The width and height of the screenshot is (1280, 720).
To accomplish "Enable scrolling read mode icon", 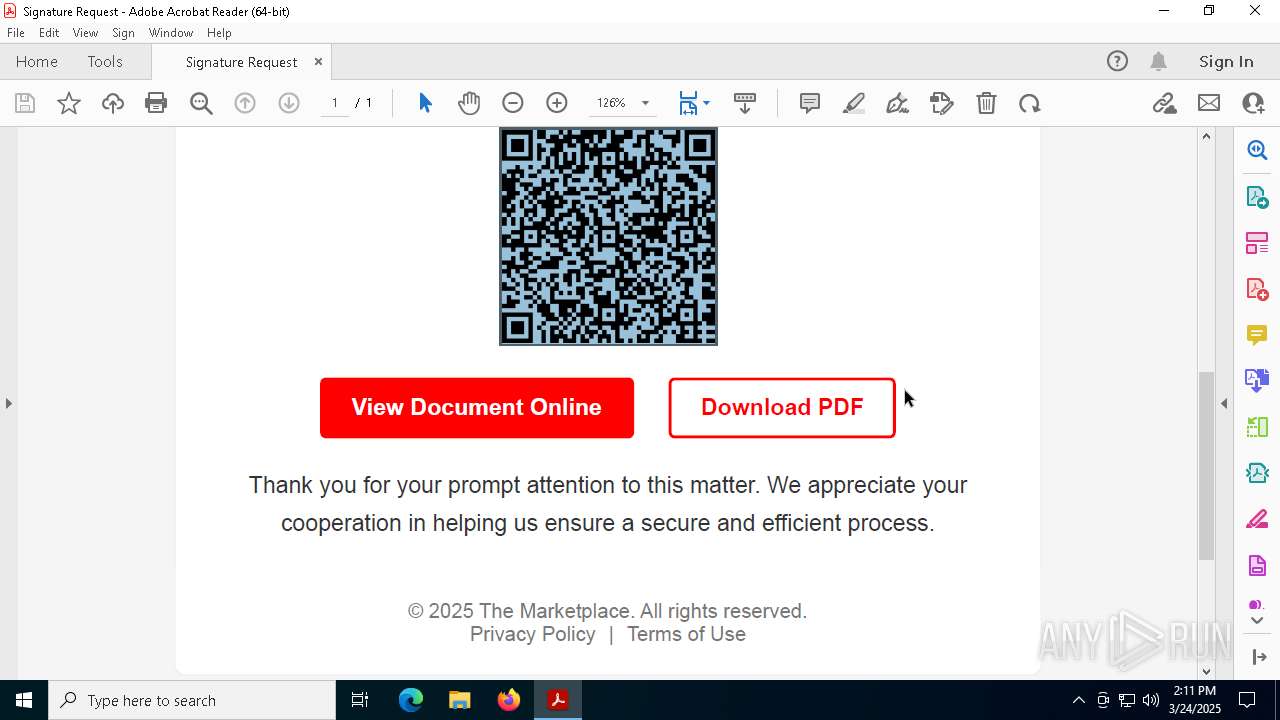I will pos(745,103).
